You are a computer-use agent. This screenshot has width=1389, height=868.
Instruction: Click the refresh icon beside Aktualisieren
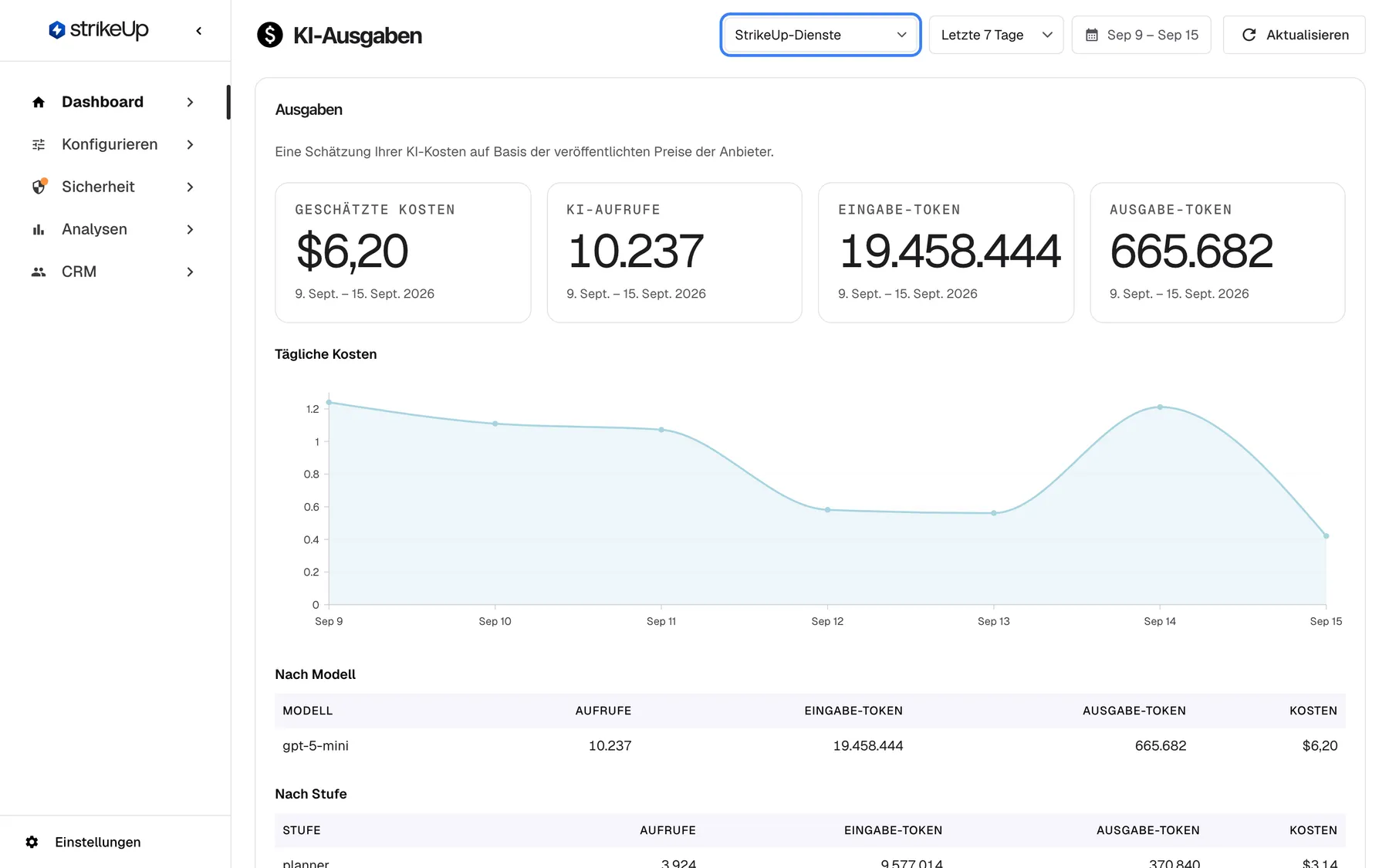(1249, 35)
